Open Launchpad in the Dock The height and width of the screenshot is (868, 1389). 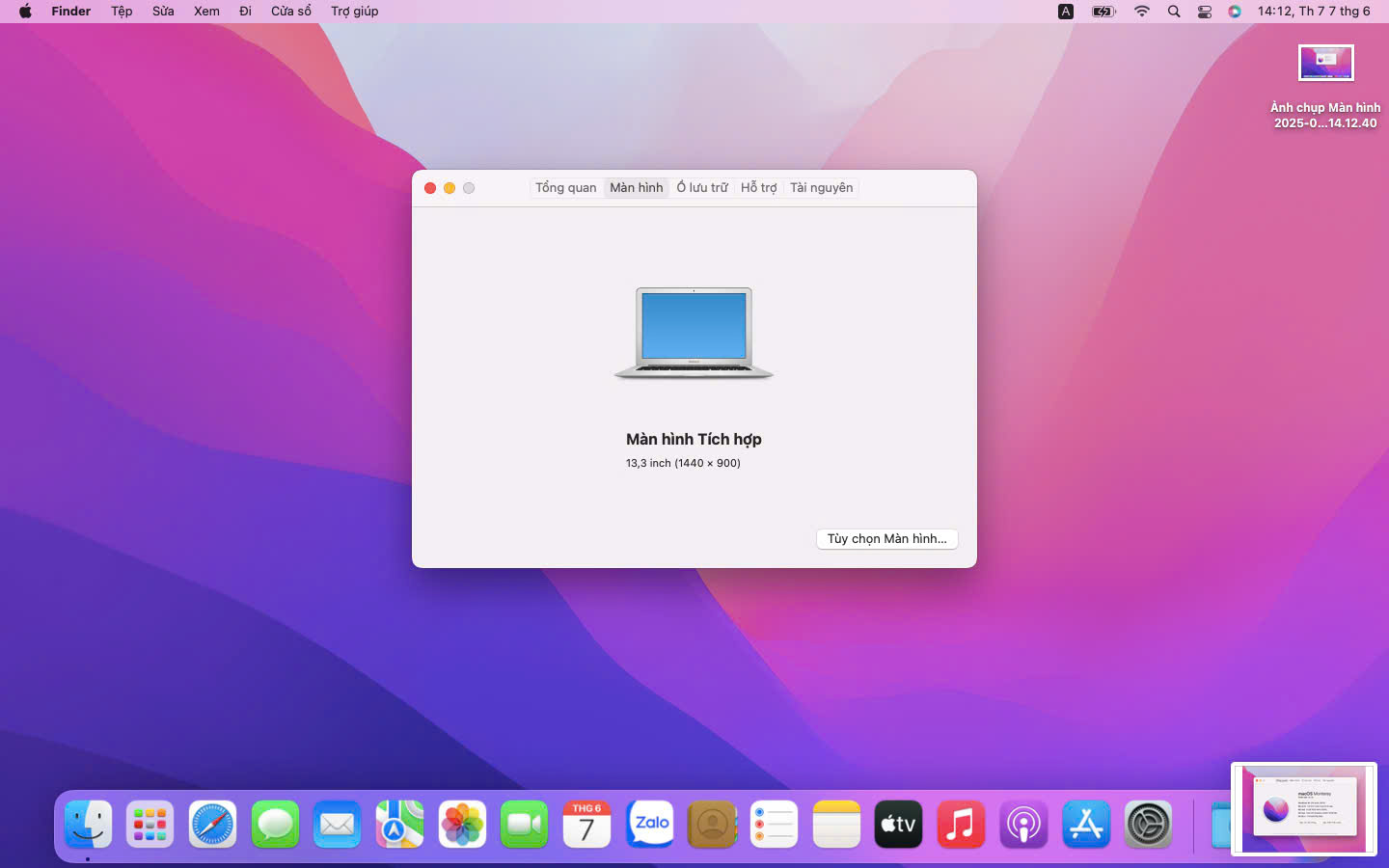click(x=150, y=825)
